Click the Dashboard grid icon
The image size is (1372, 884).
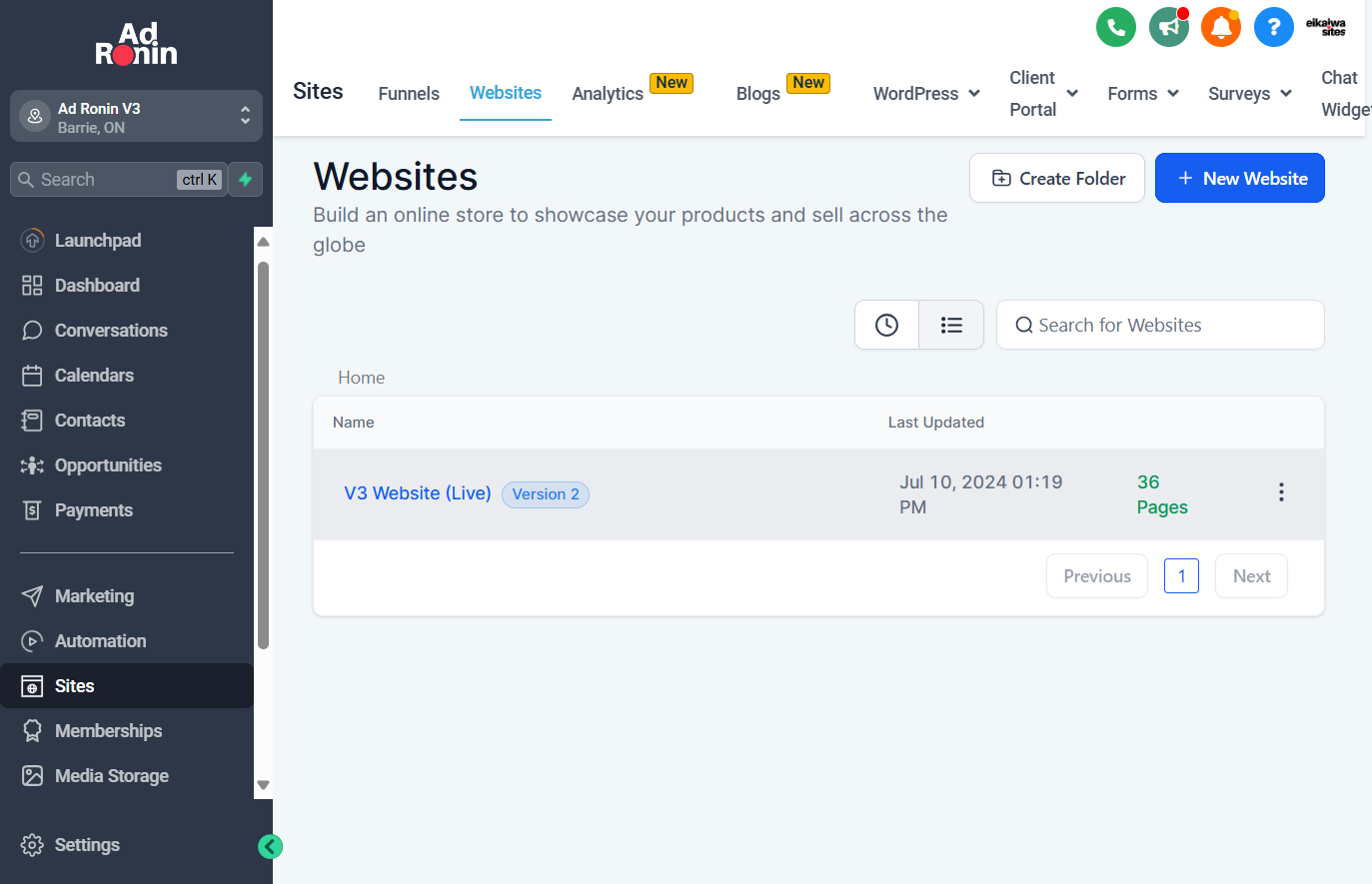[33, 286]
